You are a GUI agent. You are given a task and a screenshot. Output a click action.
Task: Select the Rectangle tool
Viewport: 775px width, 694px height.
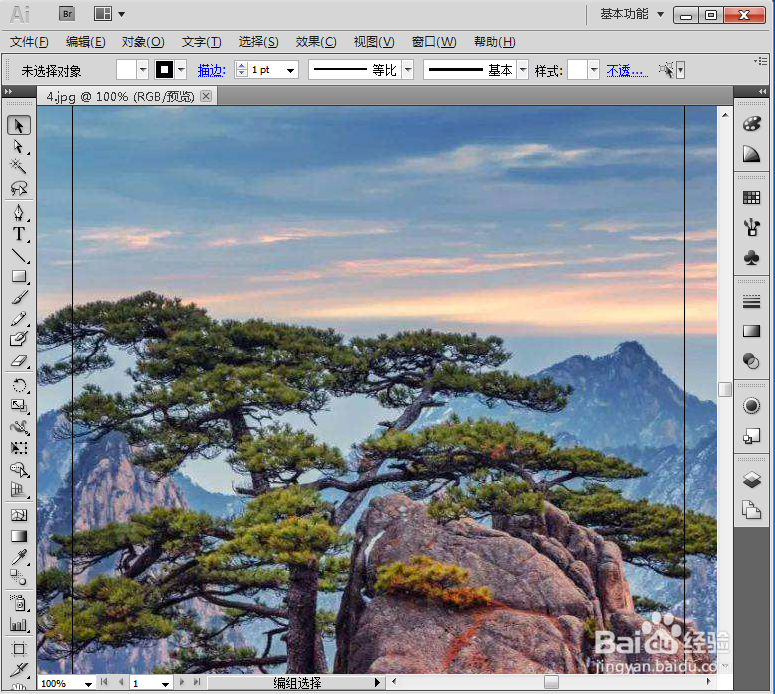pyautogui.click(x=19, y=276)
